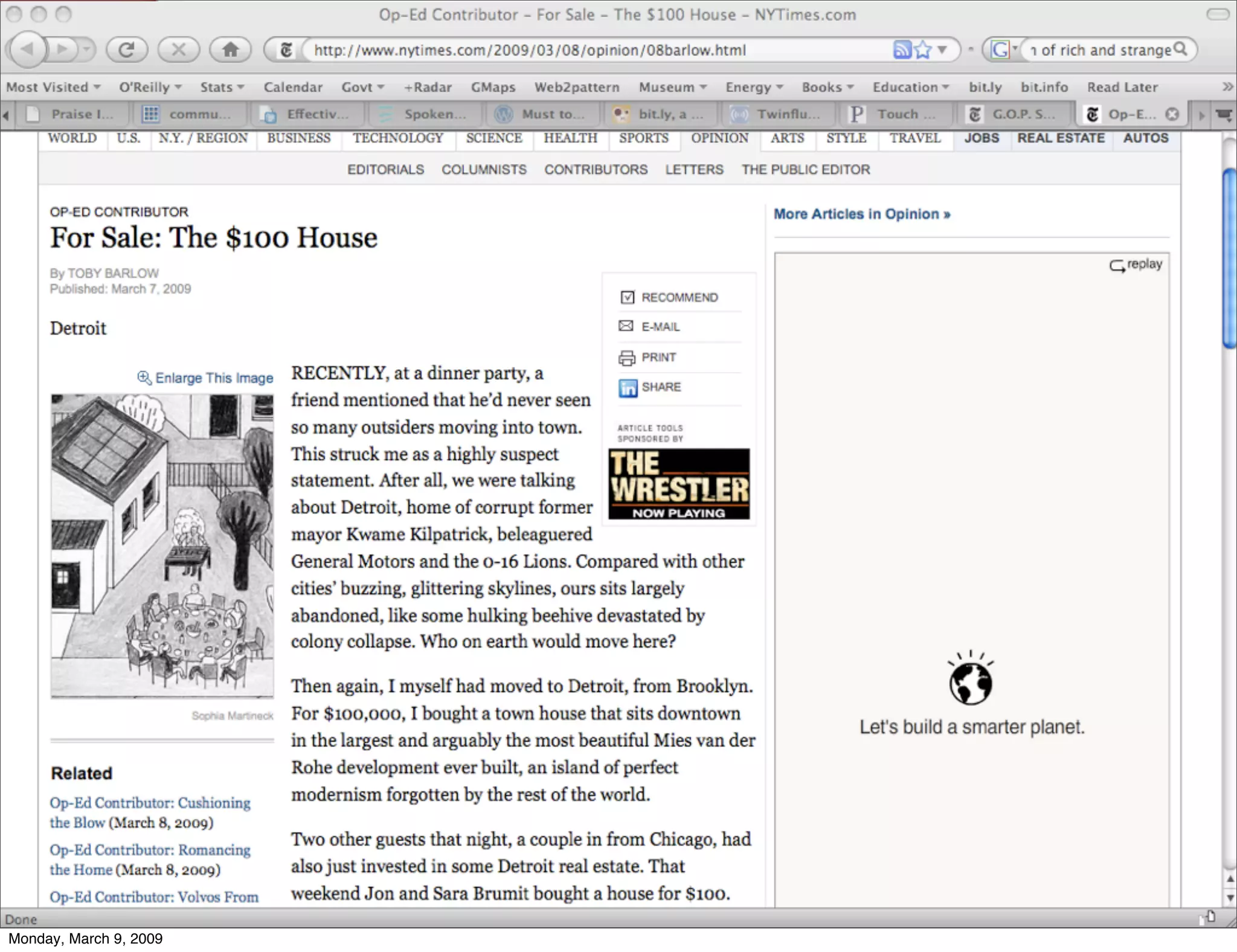Click the vertical scrollbar thumb
The height and width of the screenshot is (952, 1237).
[1229, 260]
